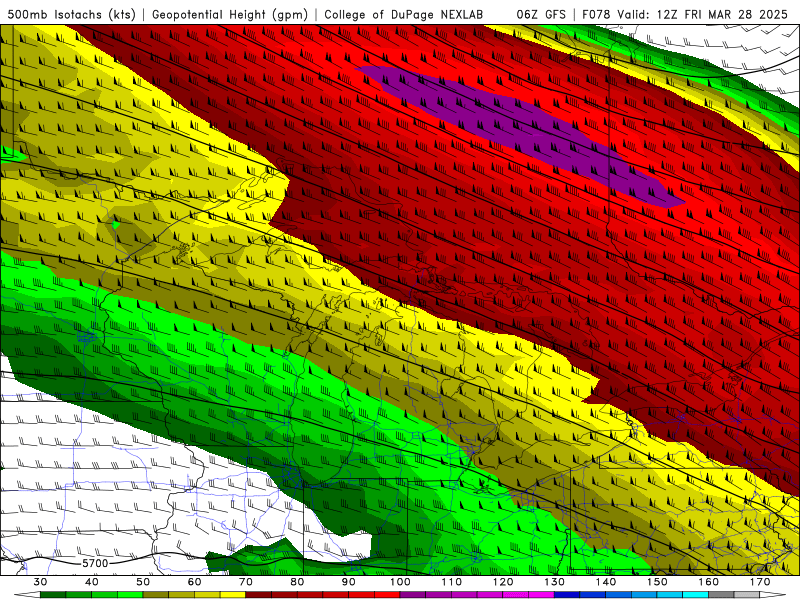The image size is (800, 600).
Task: Click the '30' color bar scale label
Action: (x=40, y=582)
